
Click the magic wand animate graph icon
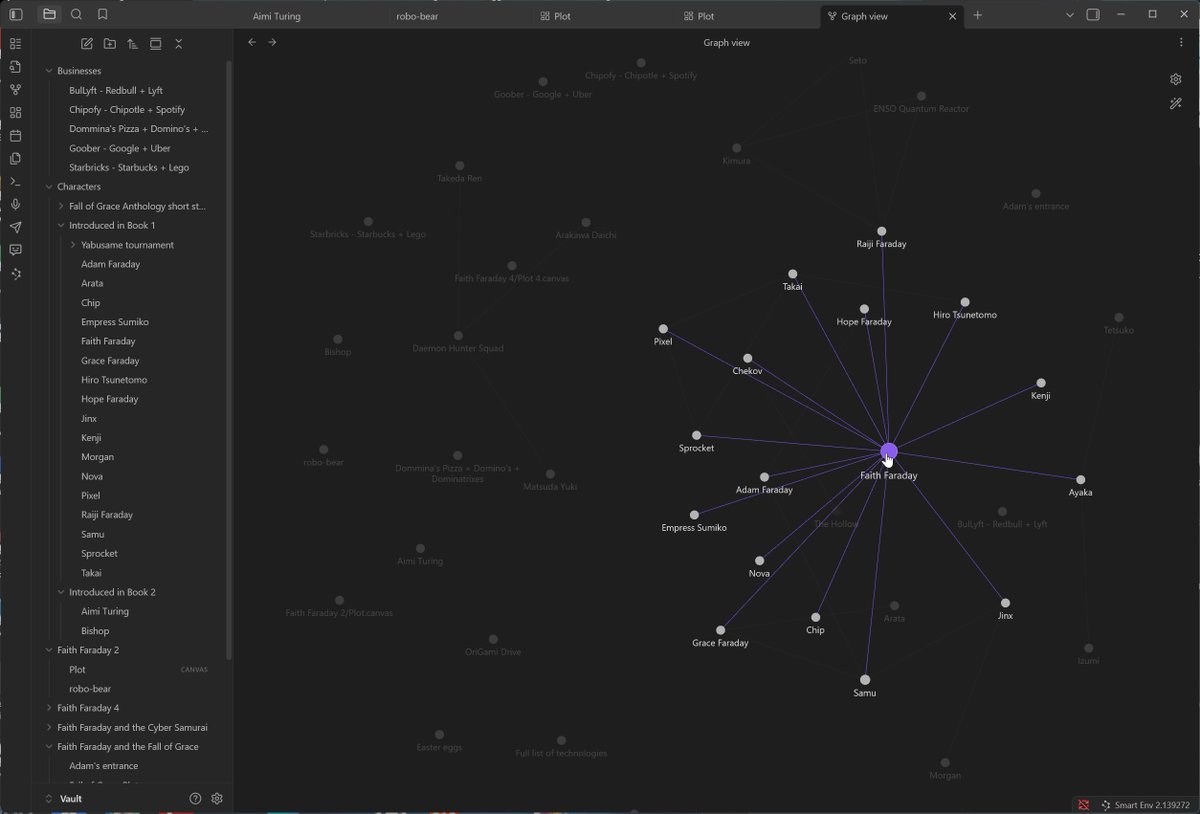1176,104
